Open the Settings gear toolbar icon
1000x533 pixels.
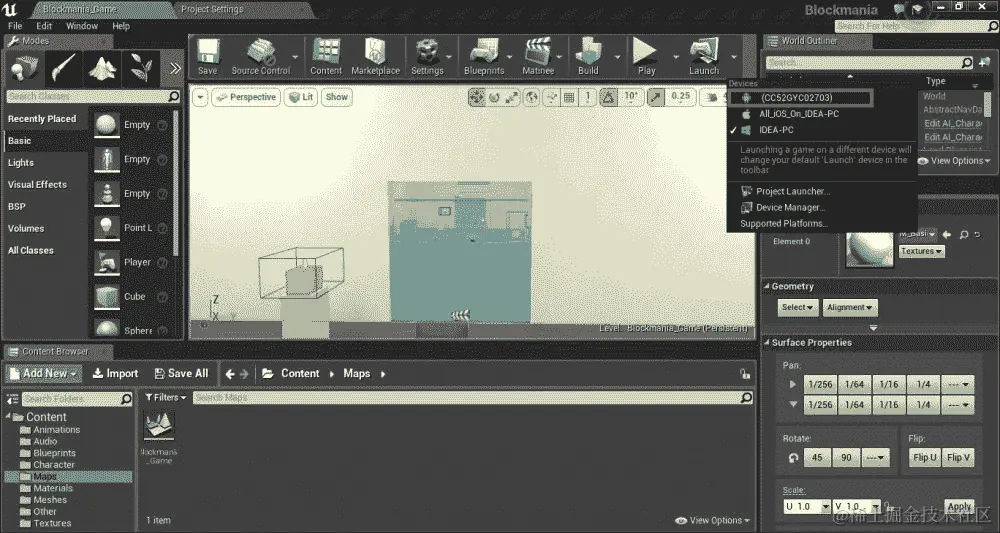(427, 57)
